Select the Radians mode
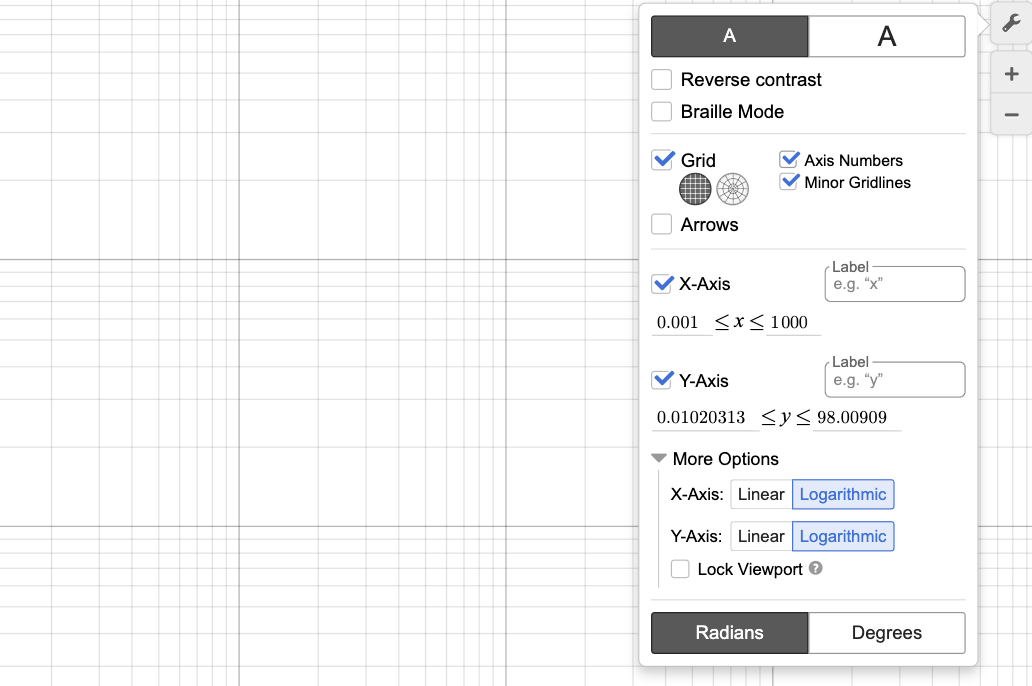This screenshot has height=686, width=1032. point(729,632)
